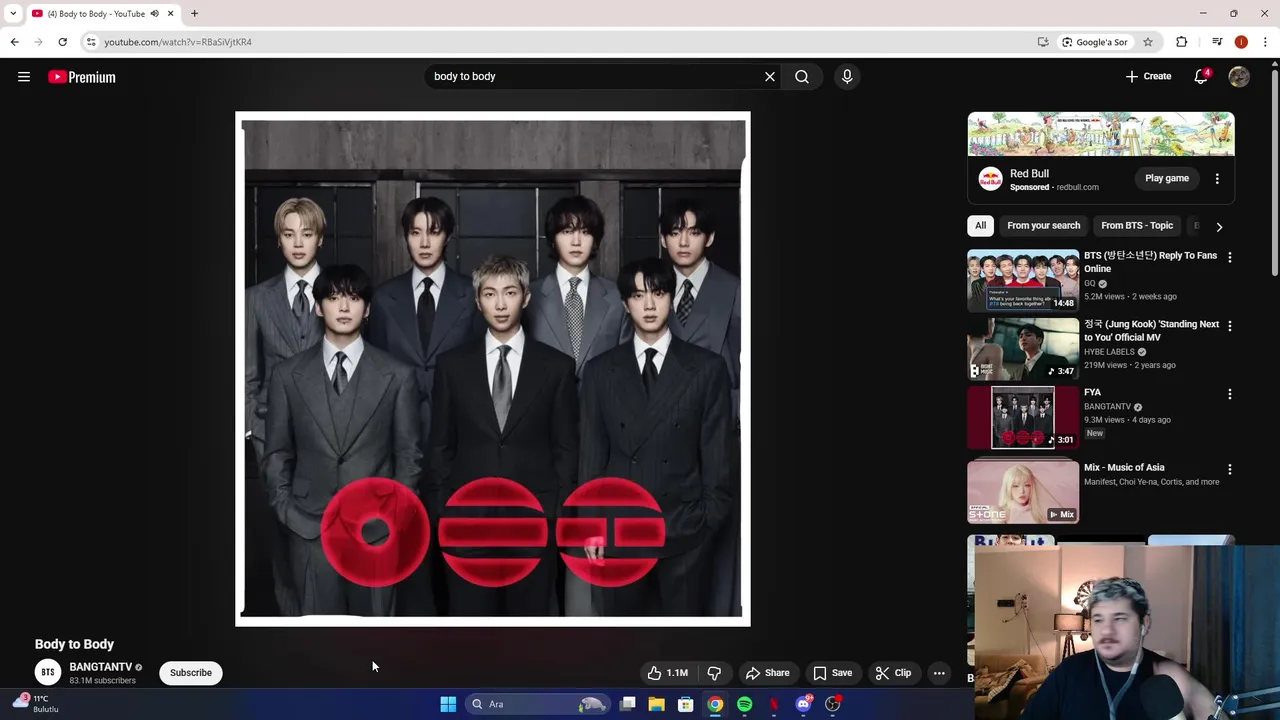Go back with the browser back arrow
1280x720 pixels.
pos(14,42)
